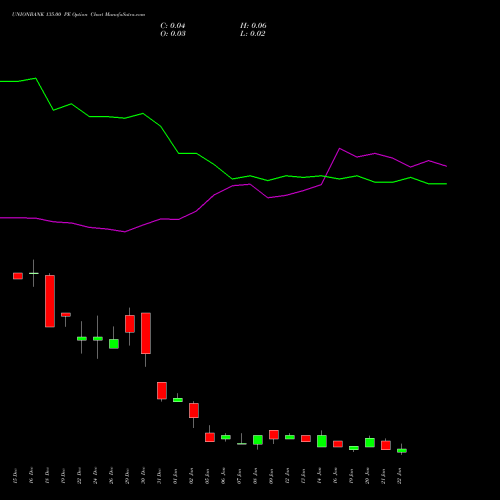Screen dimensions: 500x500
Task: Select the '21 Jan' date label
Action: [x=383, y=476]
